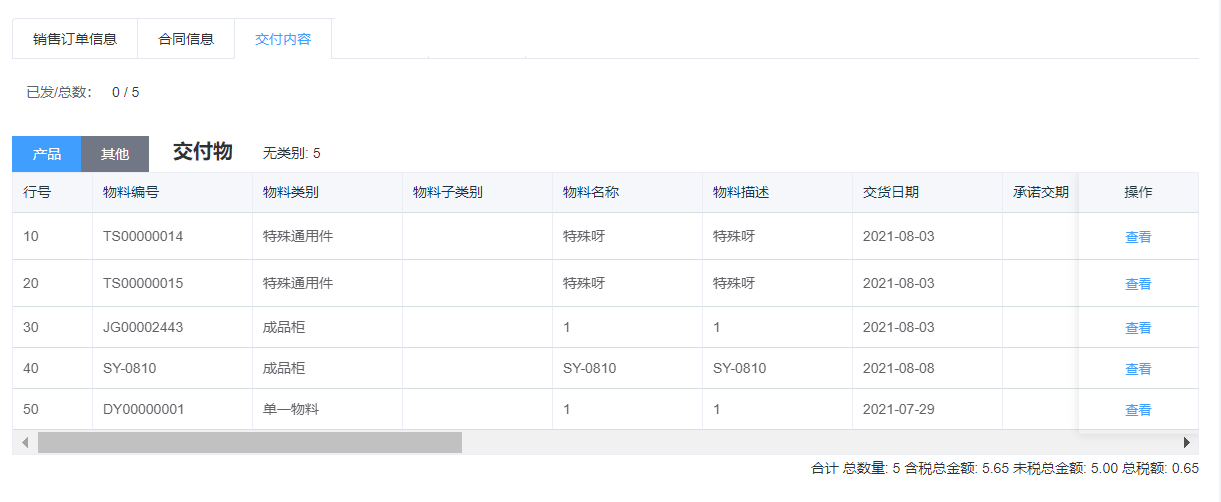View details for row 10
Screen dimensions: 1221x502
(x=1138, y=237)
